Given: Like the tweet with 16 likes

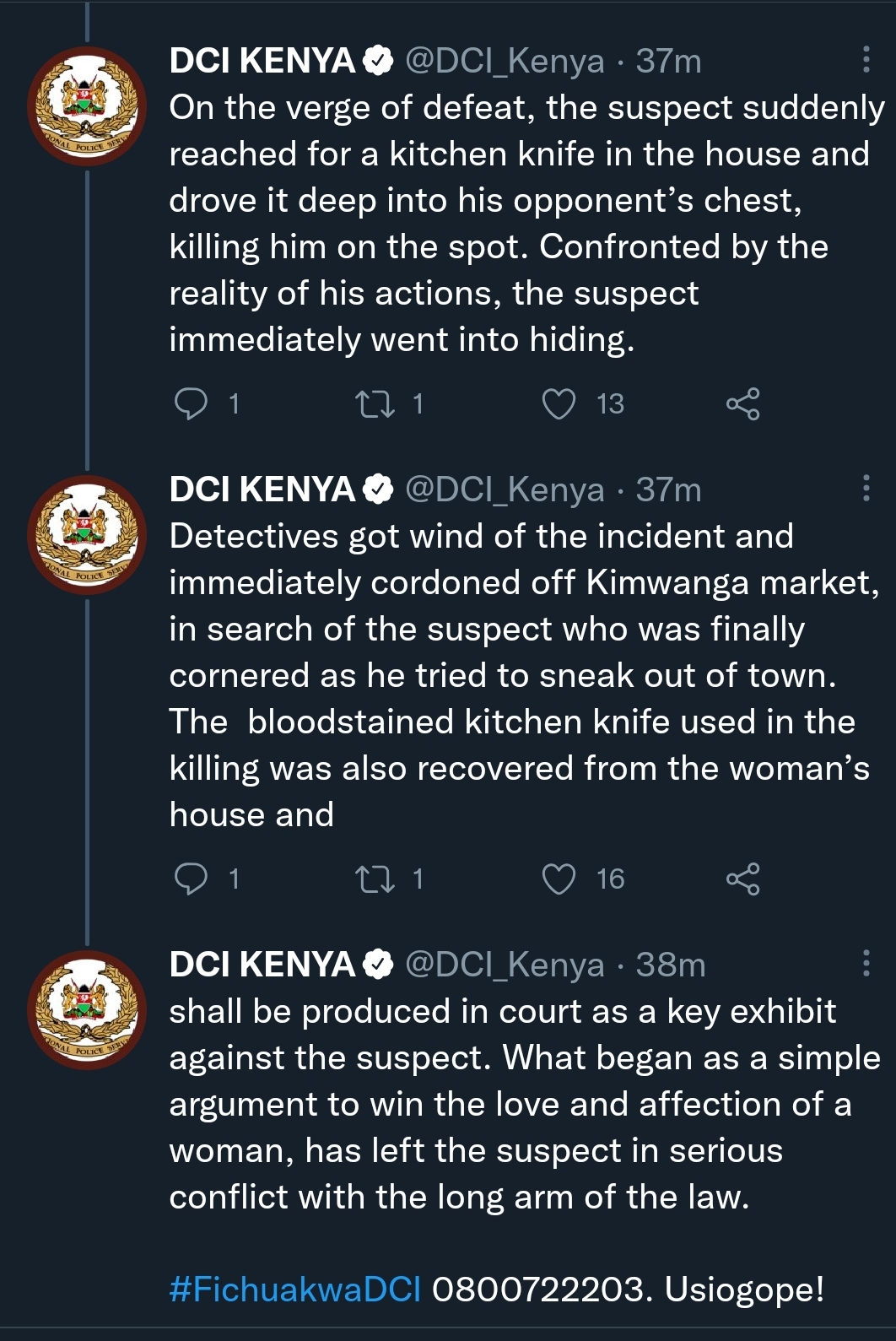Looking at the screenshot, I should tap(559, 879).
